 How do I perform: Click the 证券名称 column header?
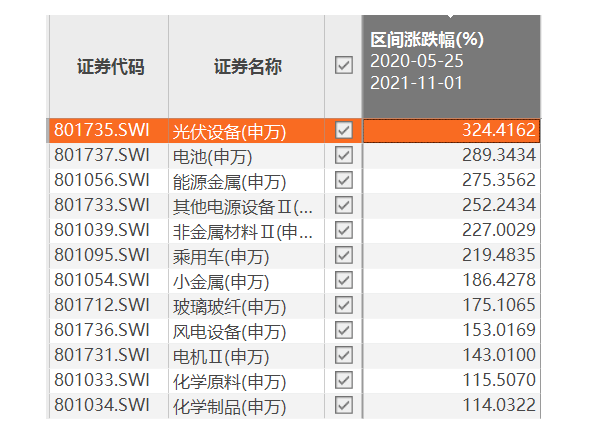click(247, 66)
